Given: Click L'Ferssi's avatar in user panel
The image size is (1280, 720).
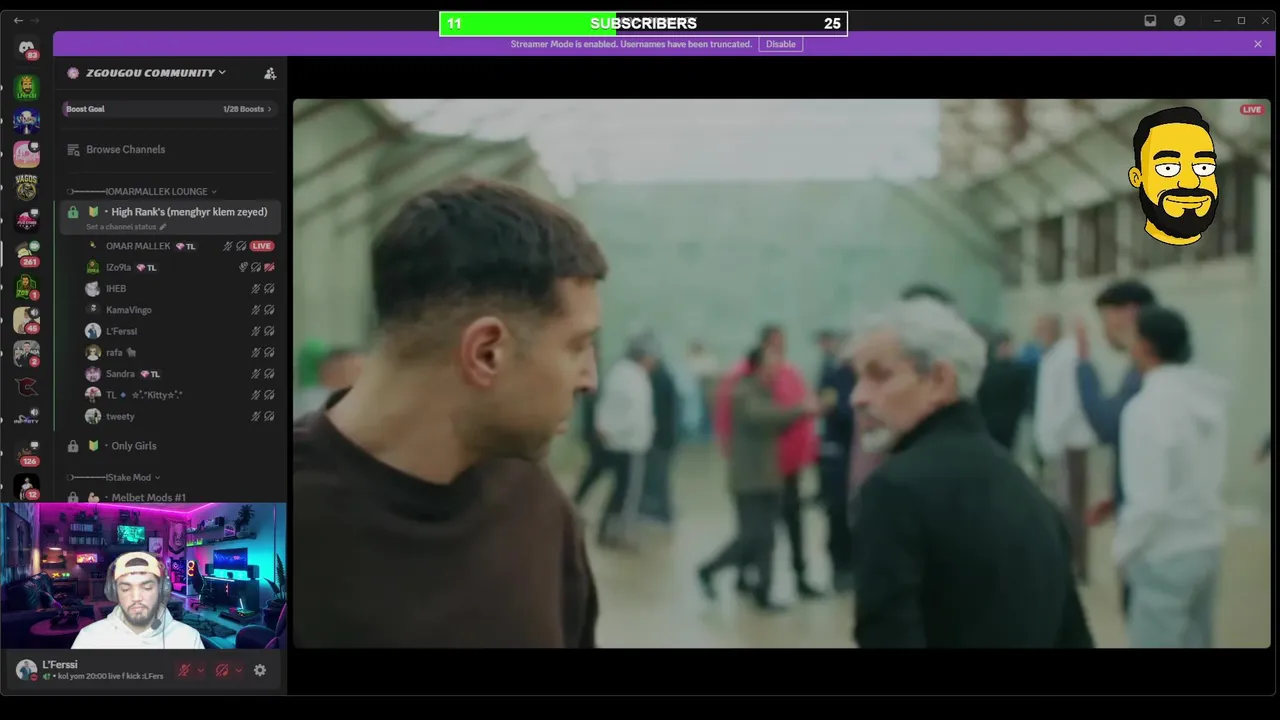Looking at the screenshot, I should tap(26, 670).
